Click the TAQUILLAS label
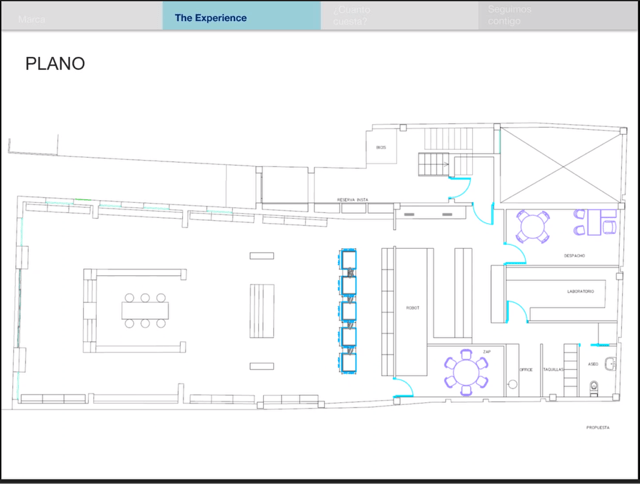 pyautogui.click(x=554, y=369)
